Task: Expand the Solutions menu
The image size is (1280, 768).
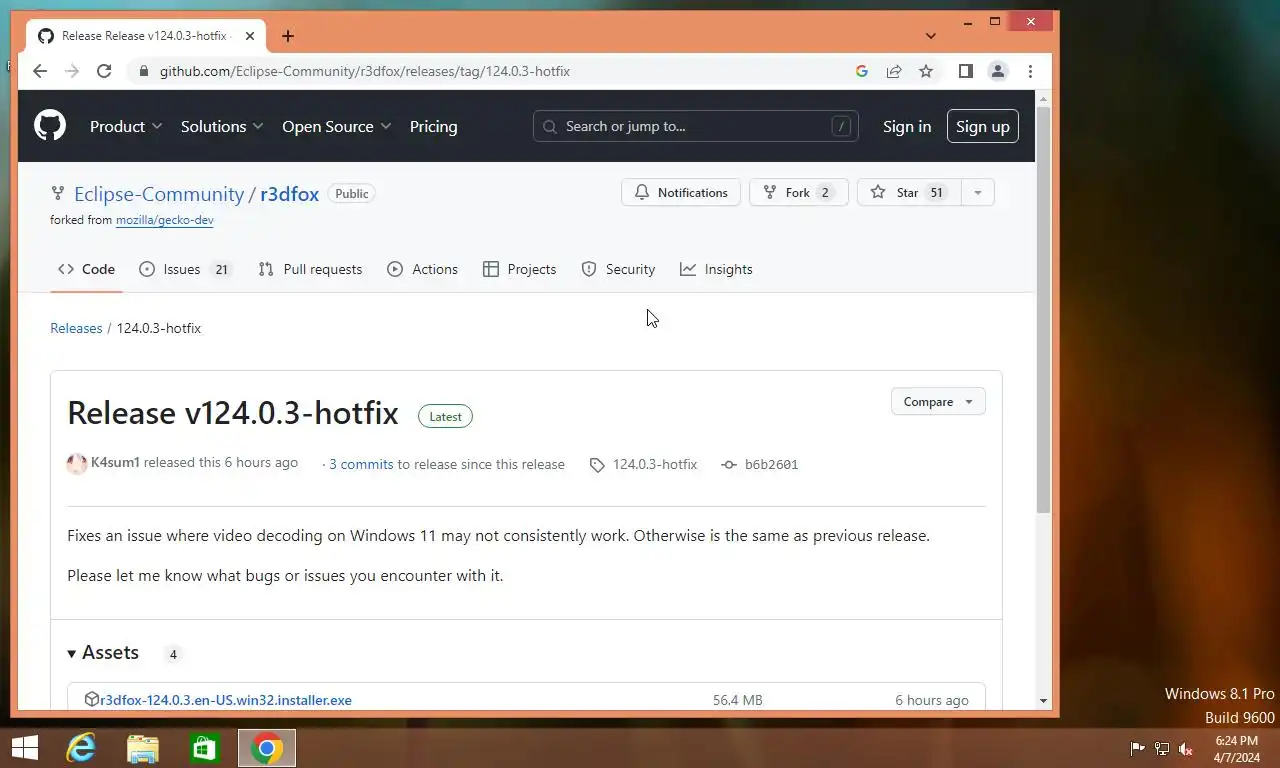Action: [222, 126]
